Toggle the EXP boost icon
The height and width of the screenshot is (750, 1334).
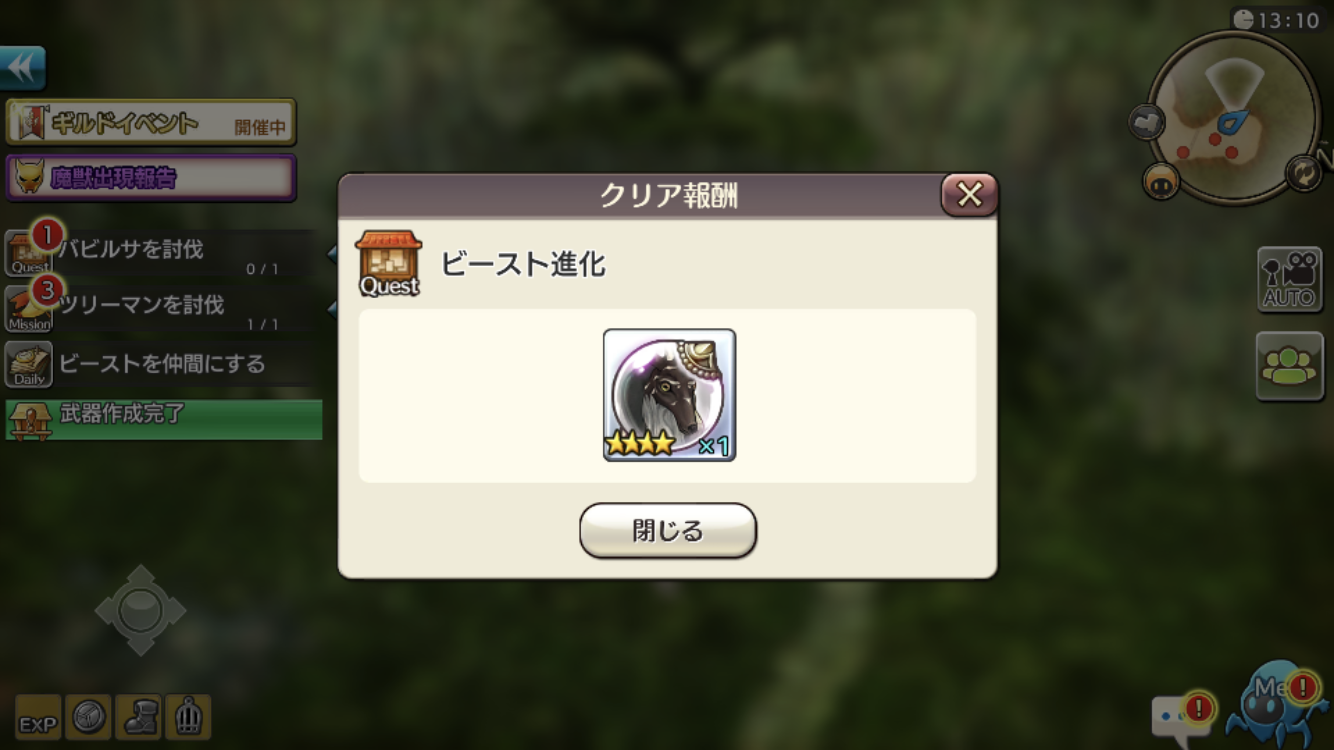[39, 719]
